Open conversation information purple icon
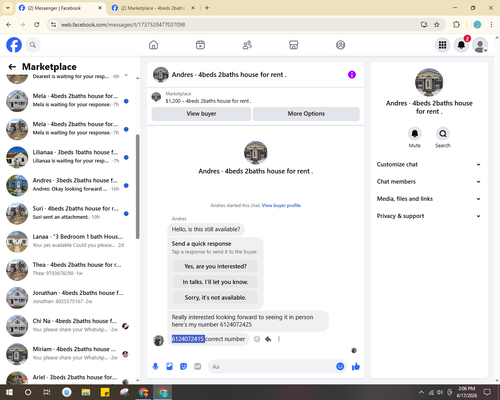 coord(352,75)
